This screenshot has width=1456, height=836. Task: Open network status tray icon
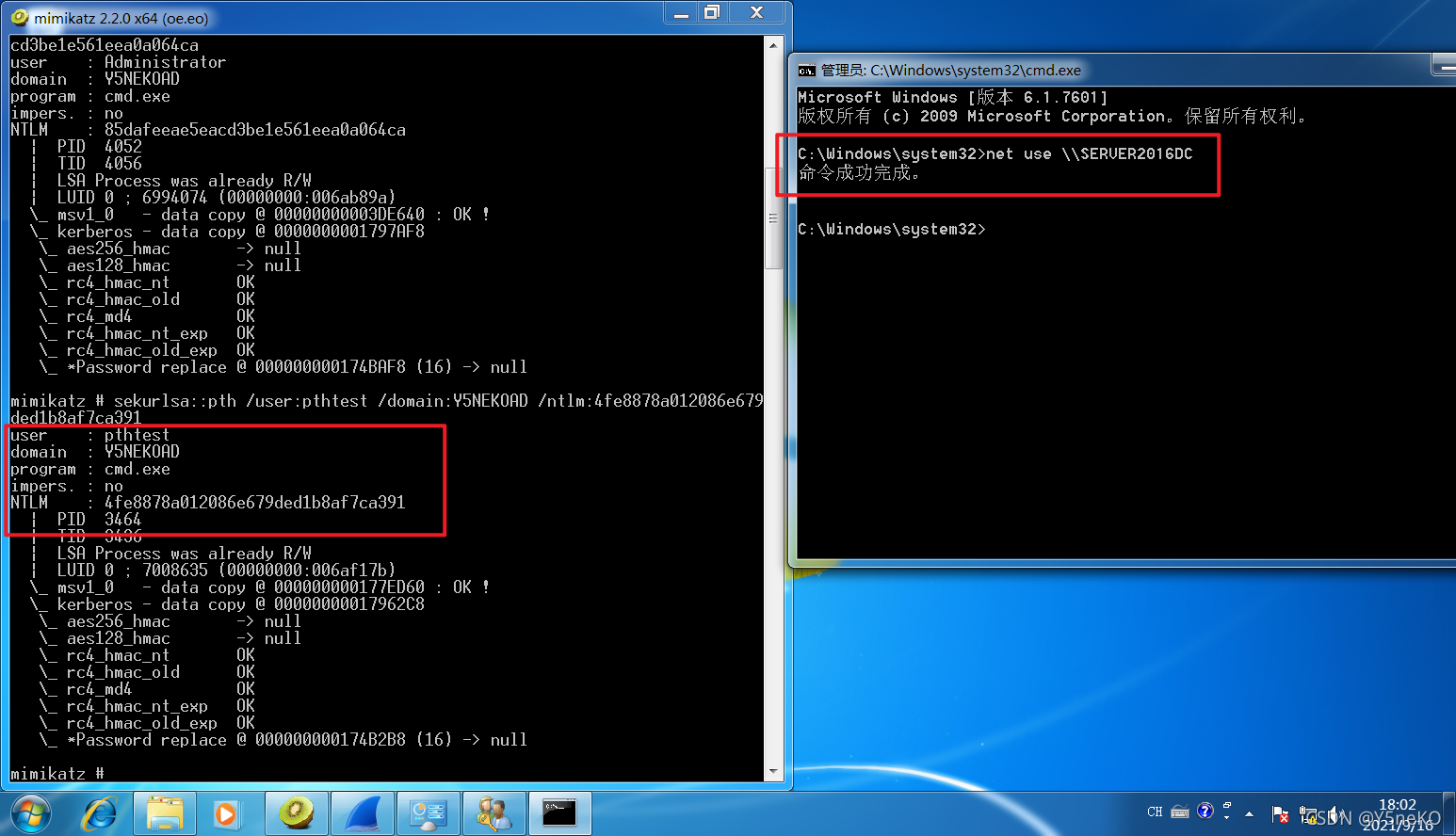pos(1308,814)
